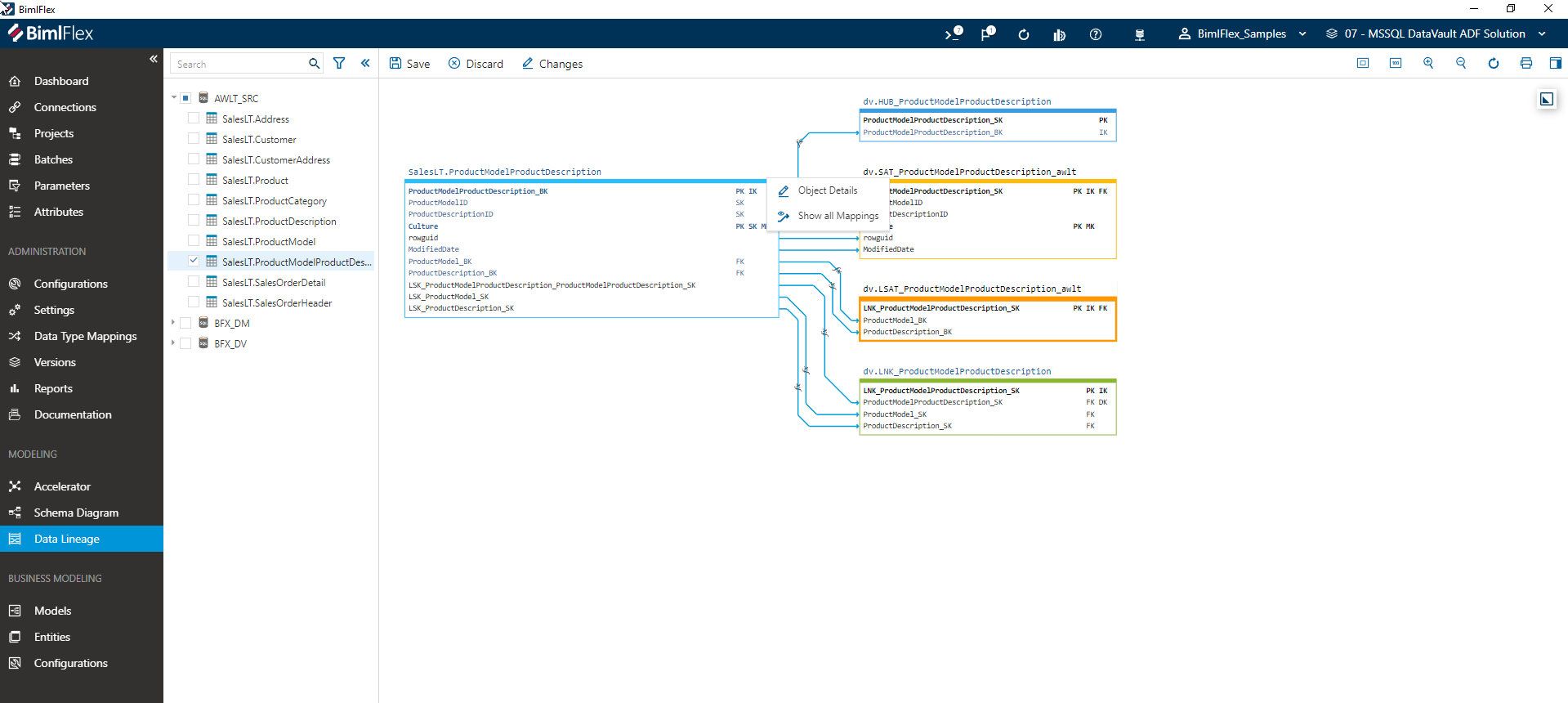Expand the BFX_DM tree node

[173, 323]
